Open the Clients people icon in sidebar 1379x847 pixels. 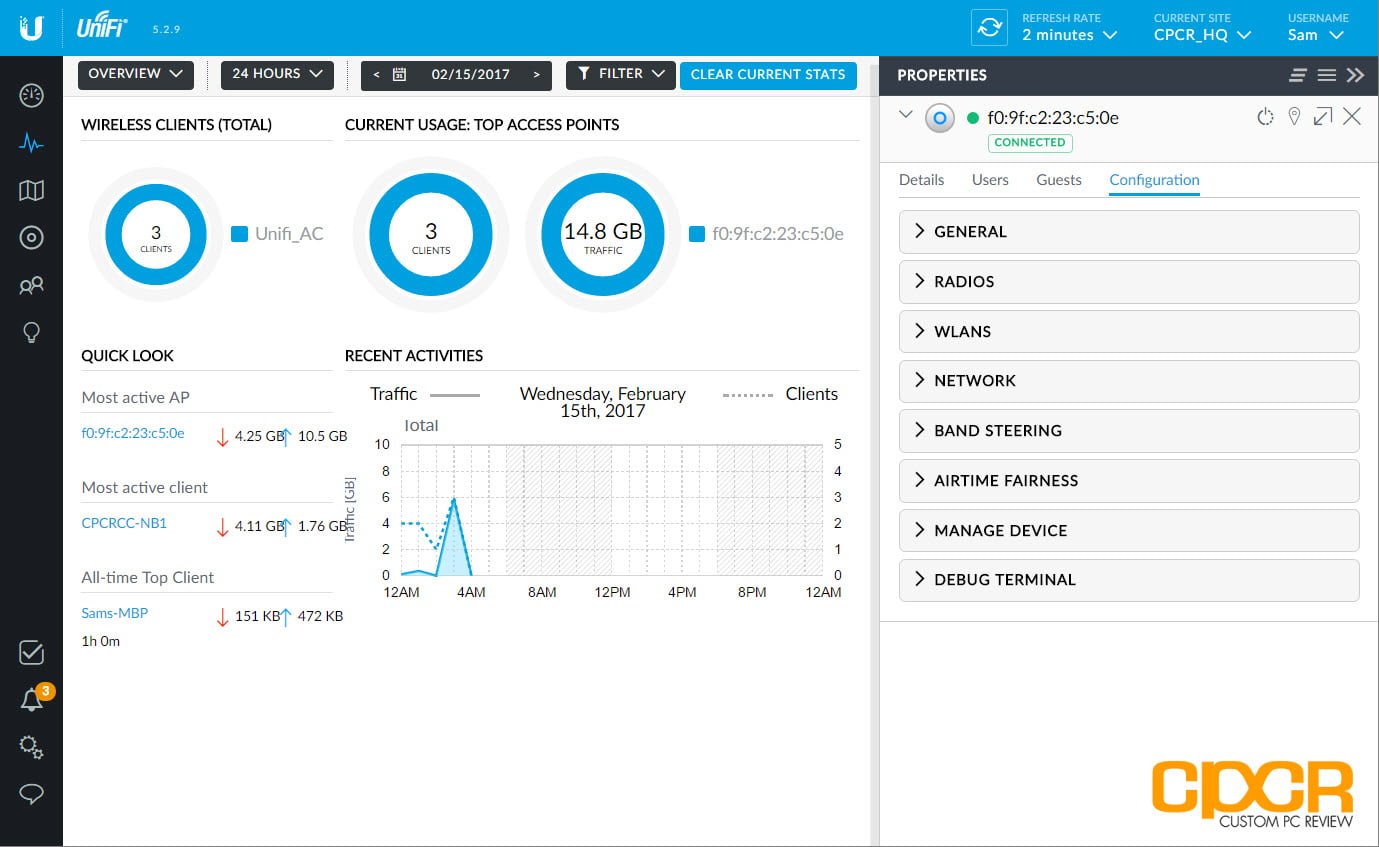point(31,285)
